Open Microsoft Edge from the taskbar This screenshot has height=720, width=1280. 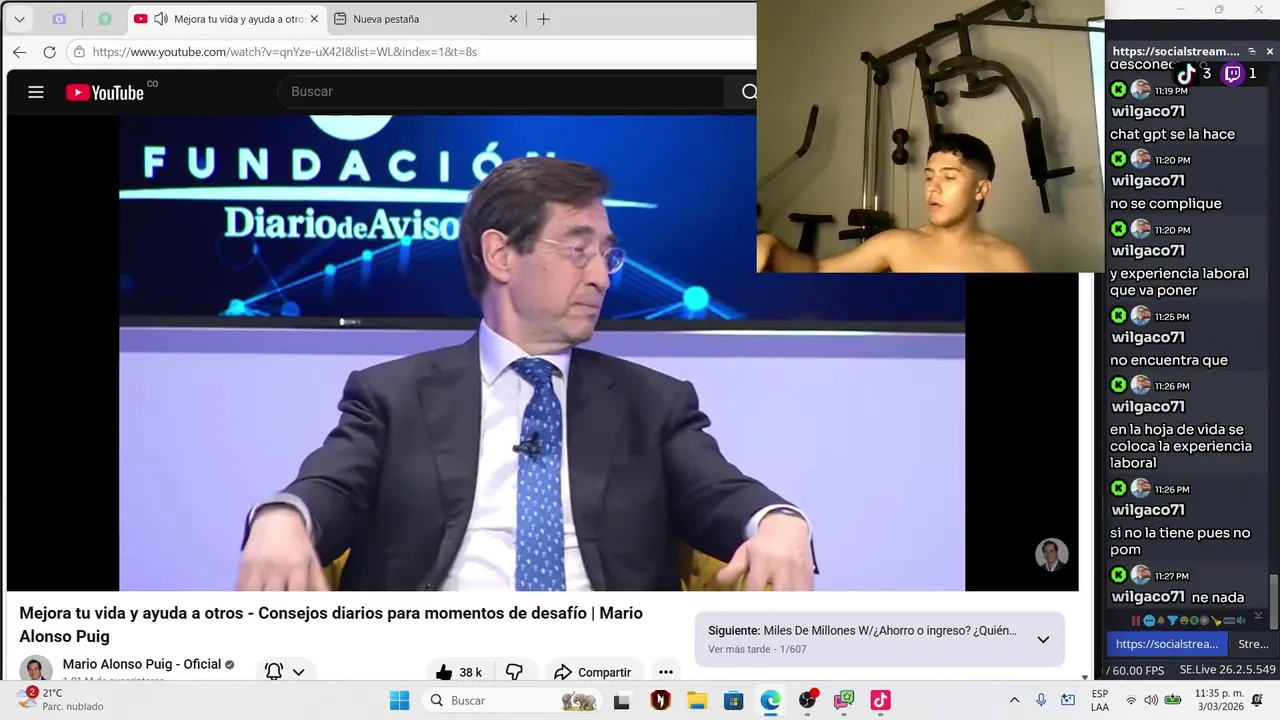[770, 700]
